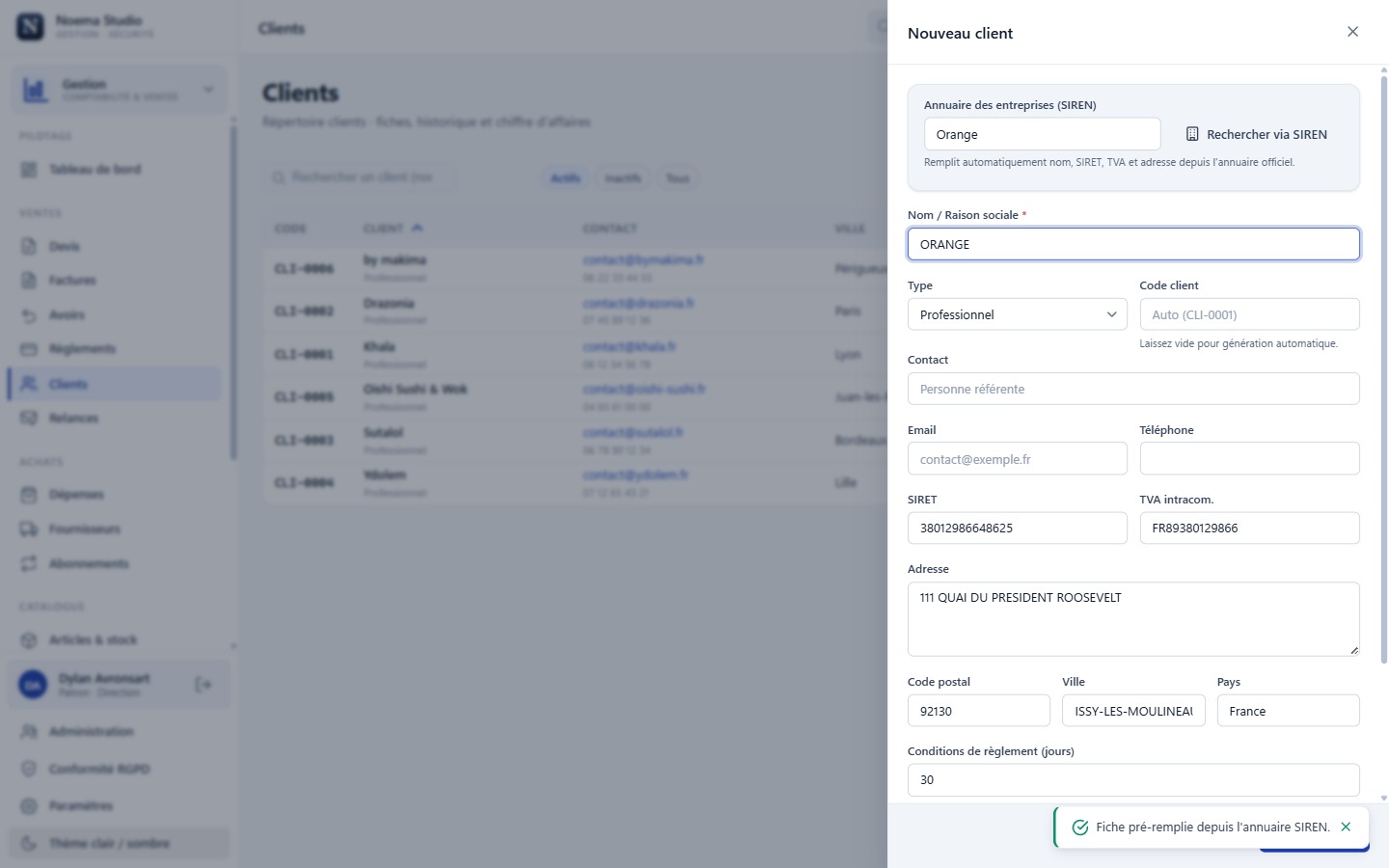The width and height of the screenshot is (1389, 868).
Task: Click the Rechercher via SIREN button
Action: click(1256, 134)
